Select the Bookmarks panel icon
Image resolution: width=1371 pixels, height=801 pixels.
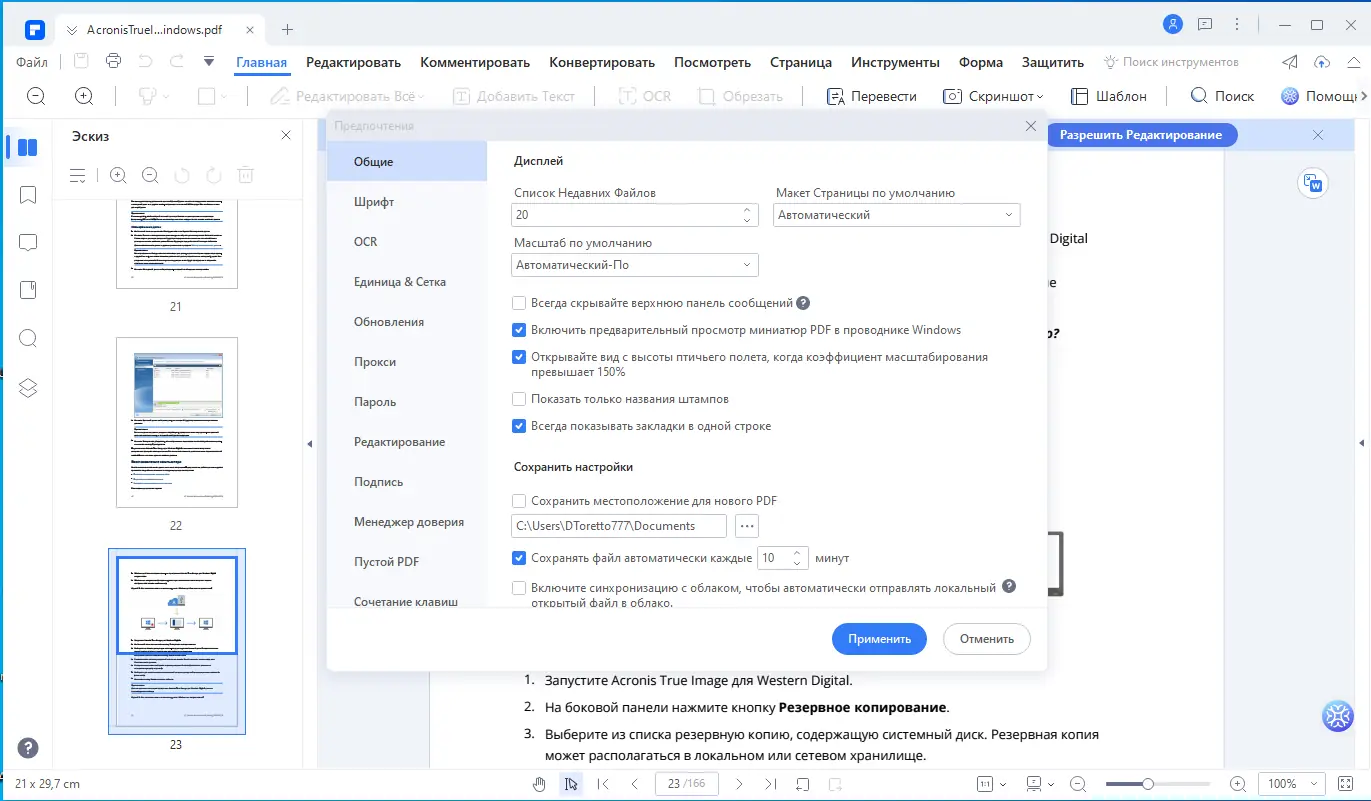pyautogui.click(x=27, y=194)
